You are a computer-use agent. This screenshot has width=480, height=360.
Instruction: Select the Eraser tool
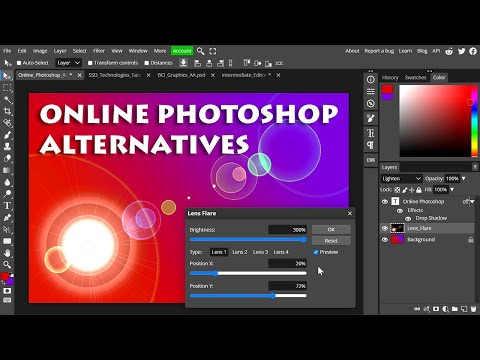(x=7, y=158)
